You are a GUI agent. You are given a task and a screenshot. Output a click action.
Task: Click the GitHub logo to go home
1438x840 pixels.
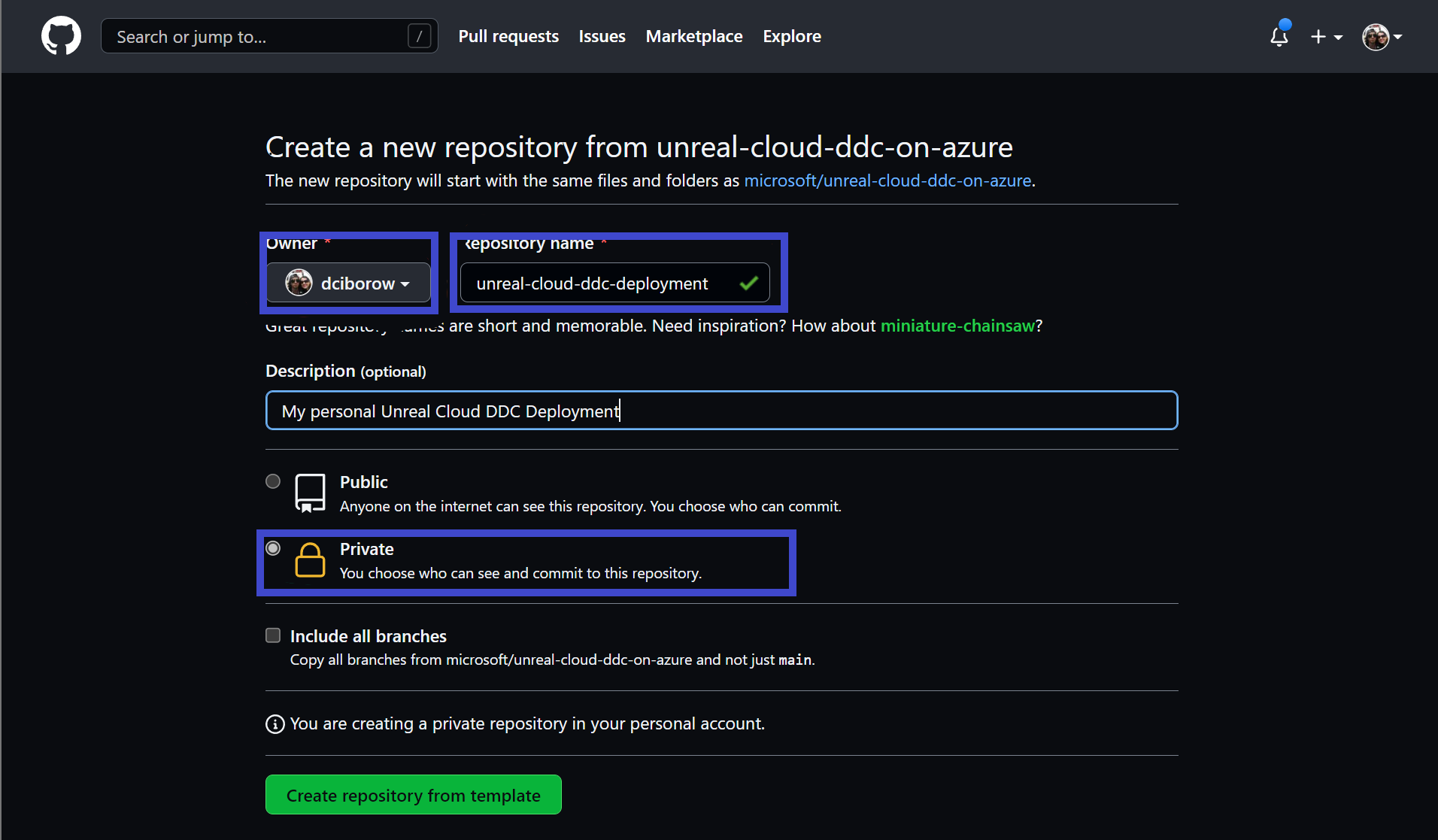click(x=60, y=35)
